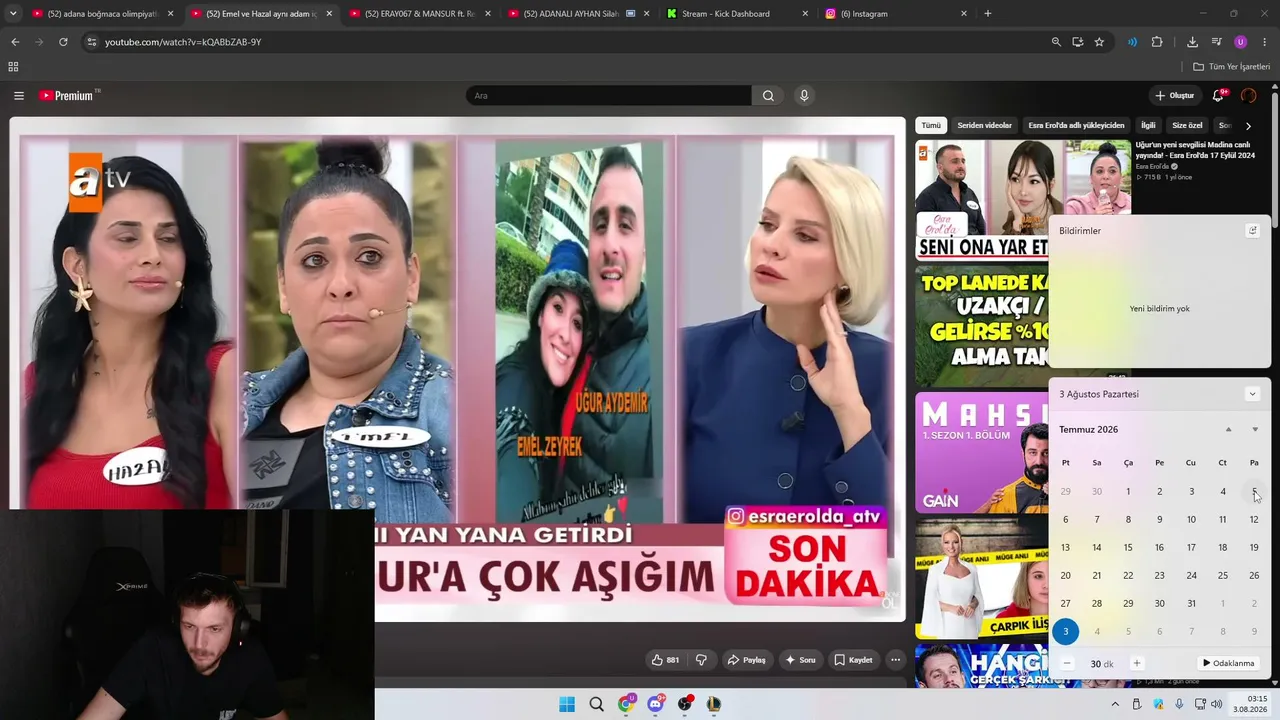This screenshot has width=1280, height=720.
Task: Open Chrome downloads
Action: point(1192,42)
